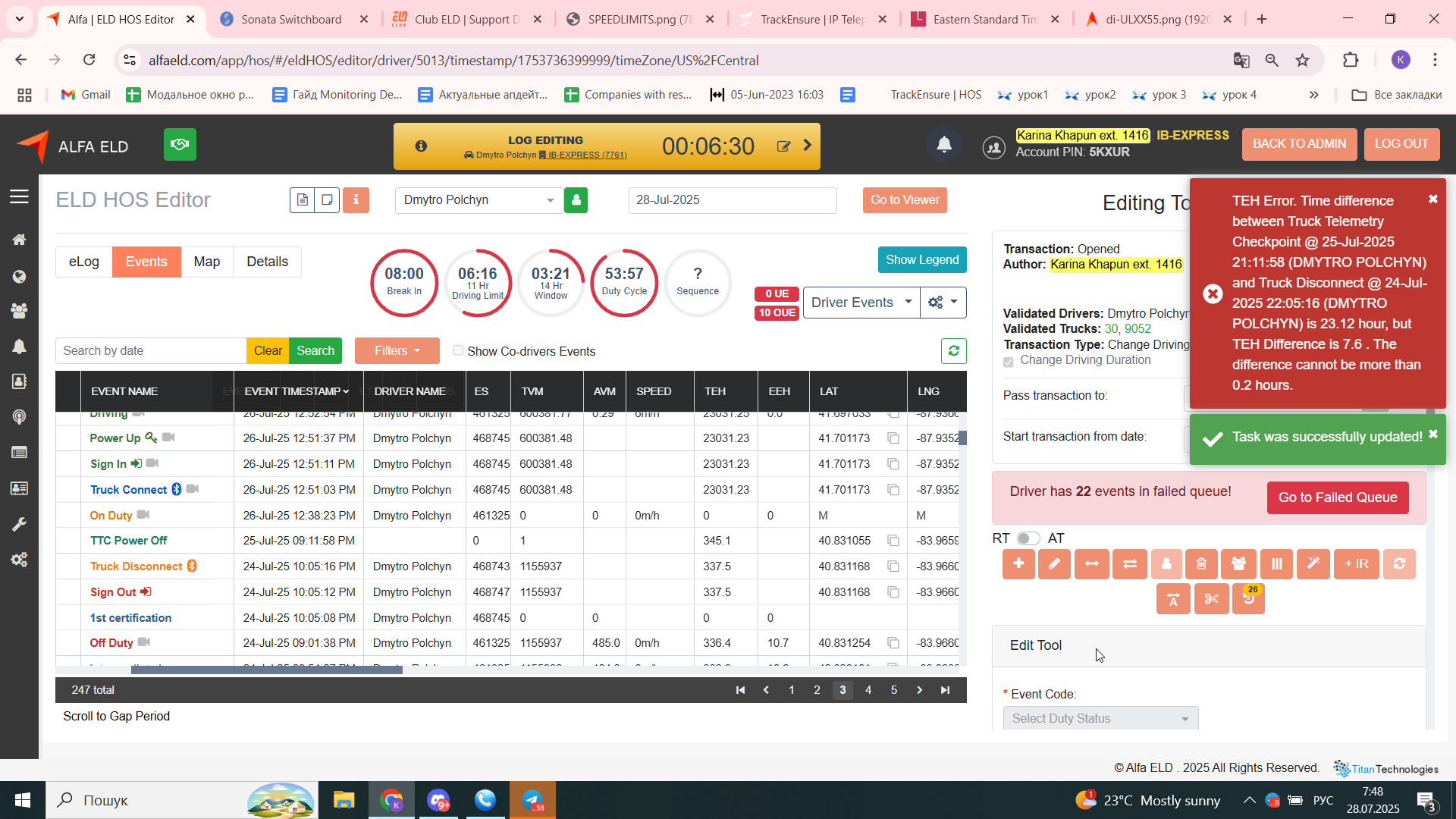Toggle Change Driving Duration checkbox
Image resolution: width=1456 pixels, height=819 pixels.
point(1008,362)
